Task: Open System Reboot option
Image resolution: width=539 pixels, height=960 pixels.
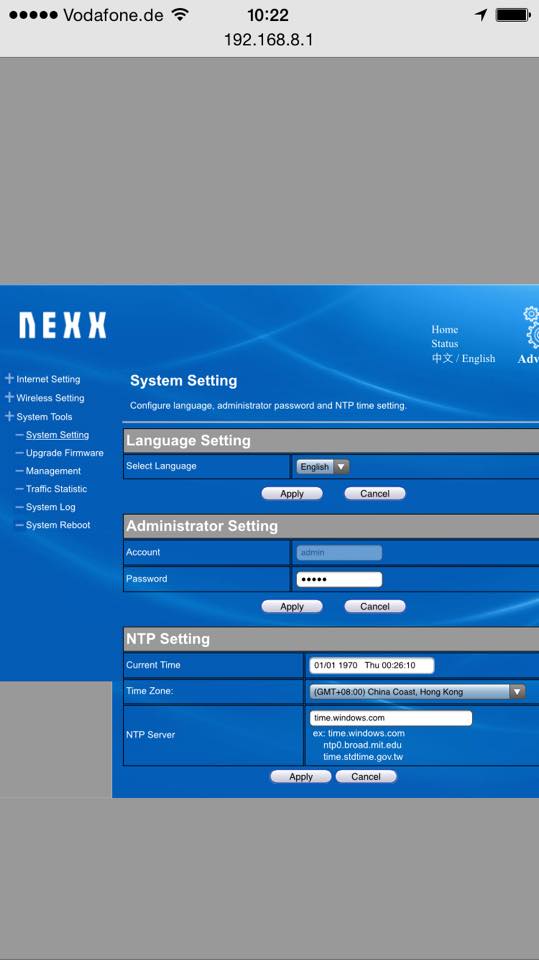Action: [58, 525]
